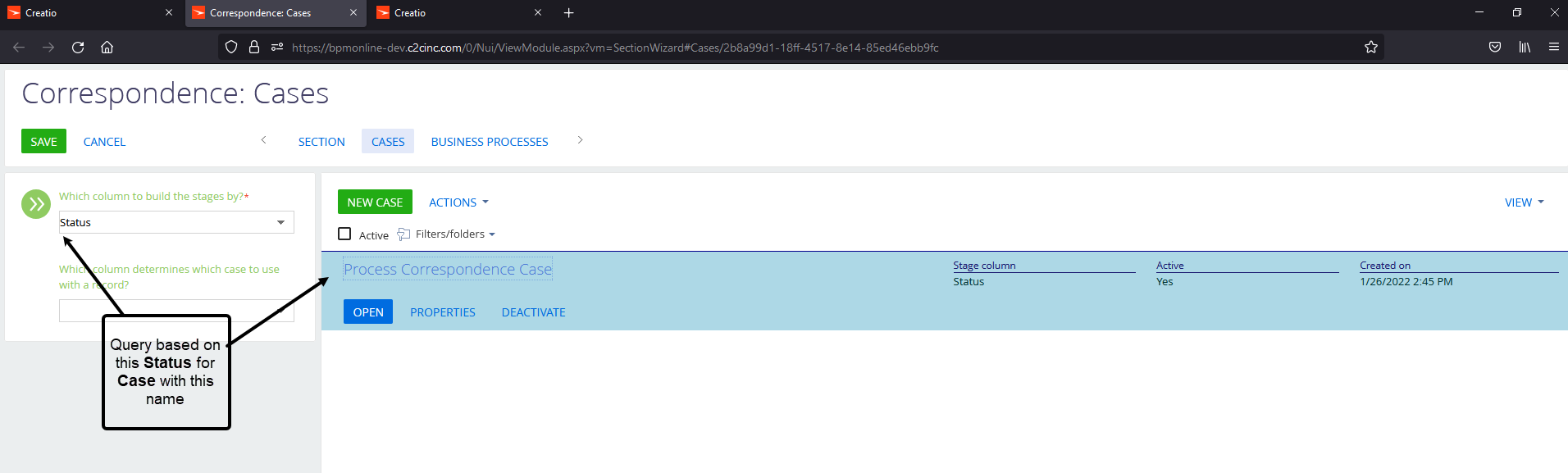This screenshot has height=473, width=1568.
Task: Bookmark this page with the star
Action: tap(1370, 48)
